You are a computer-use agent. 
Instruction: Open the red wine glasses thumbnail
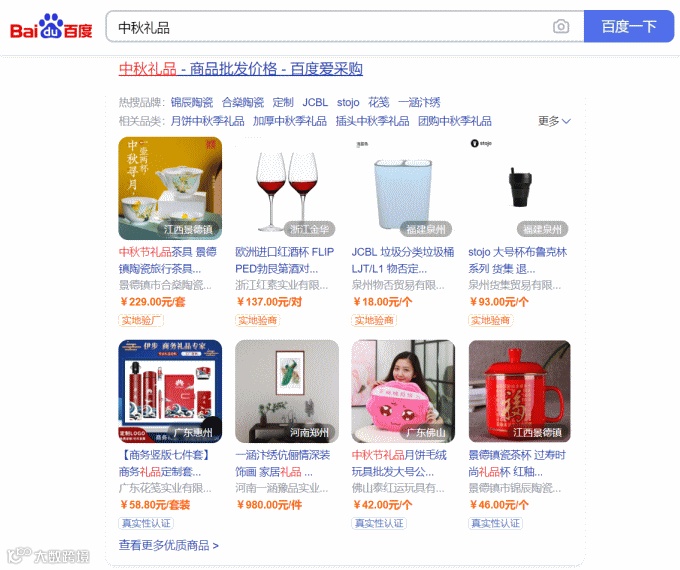tap(287, 188)
